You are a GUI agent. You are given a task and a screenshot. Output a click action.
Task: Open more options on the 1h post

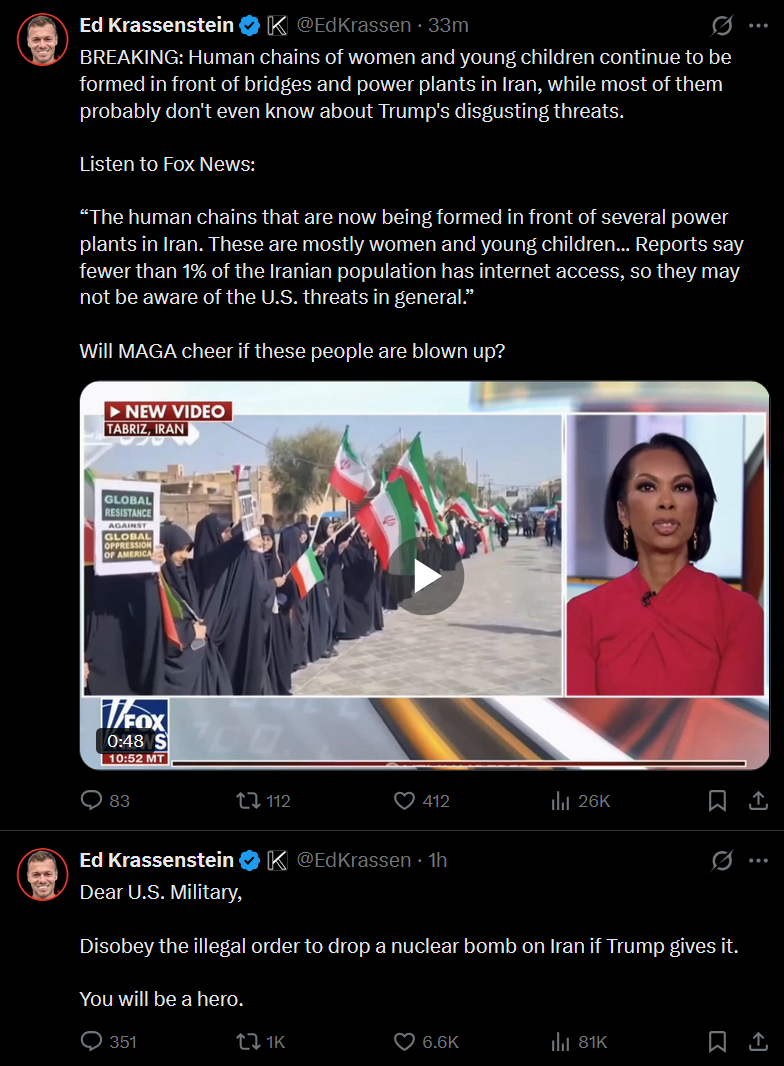758,861
